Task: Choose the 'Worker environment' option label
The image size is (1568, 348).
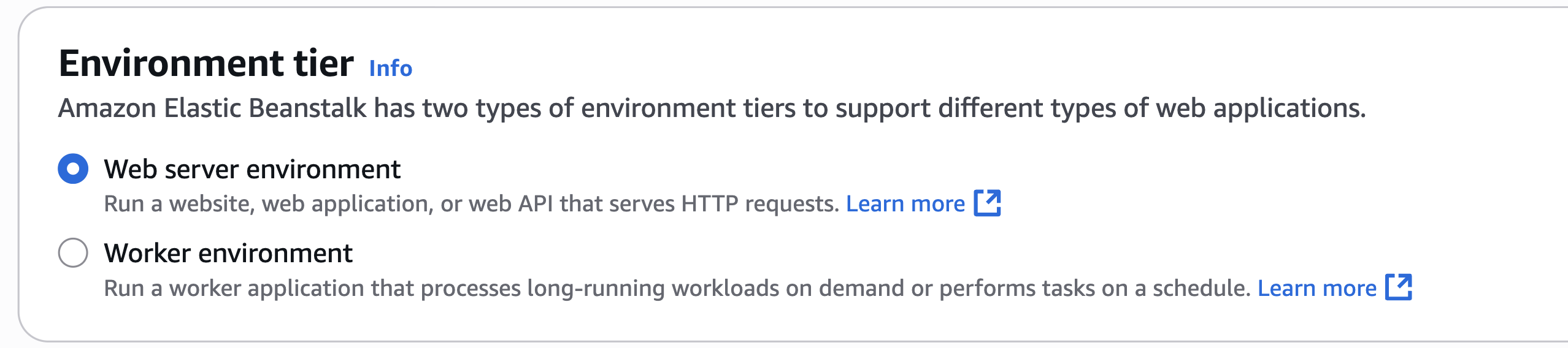Action: click(228, 253)
